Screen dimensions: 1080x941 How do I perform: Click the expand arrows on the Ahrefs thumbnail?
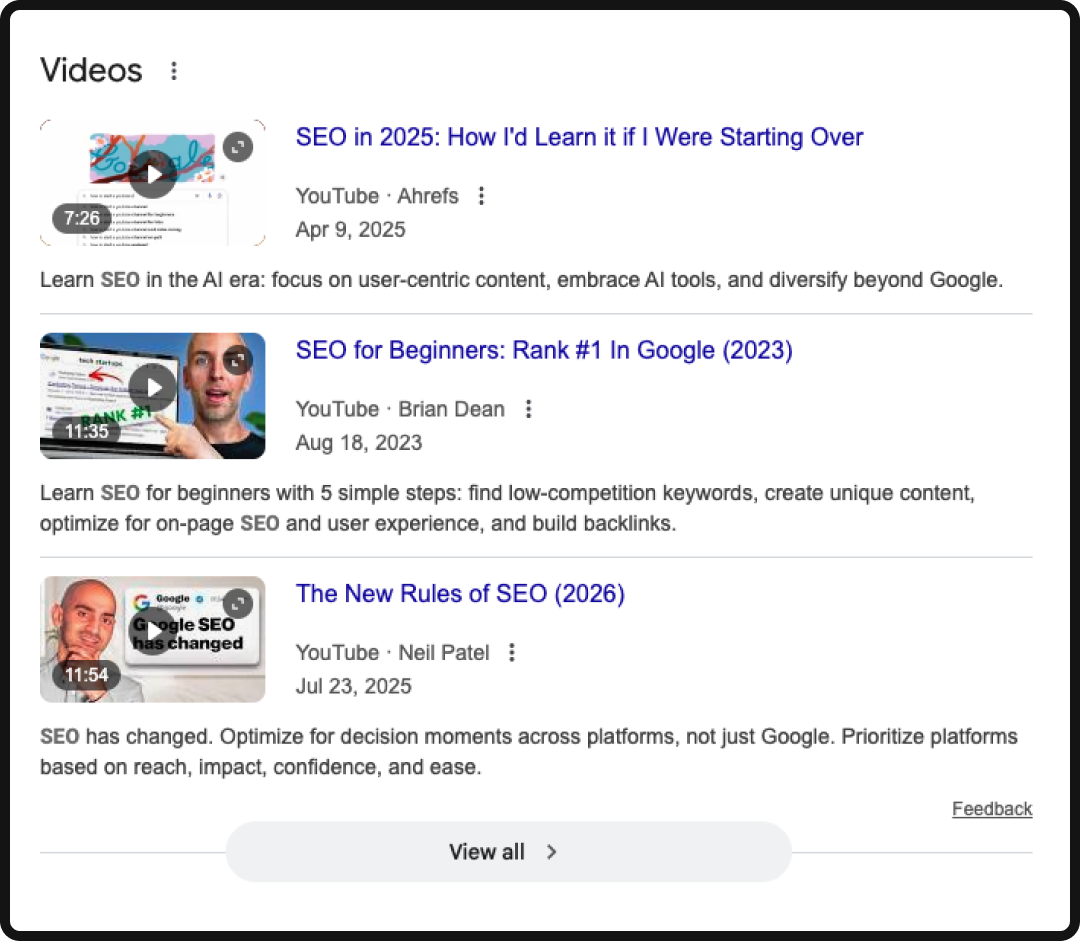[x=238, y=147]
